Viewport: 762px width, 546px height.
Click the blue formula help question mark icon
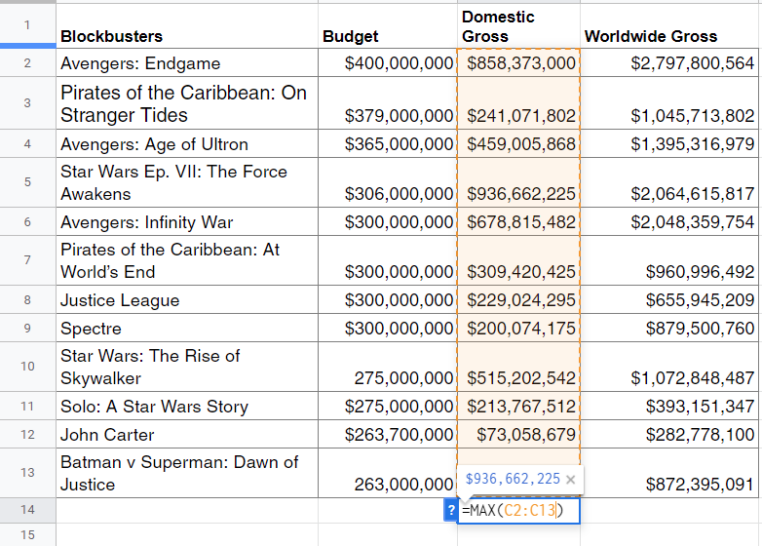pyautogui.click(x=450, y=510)
